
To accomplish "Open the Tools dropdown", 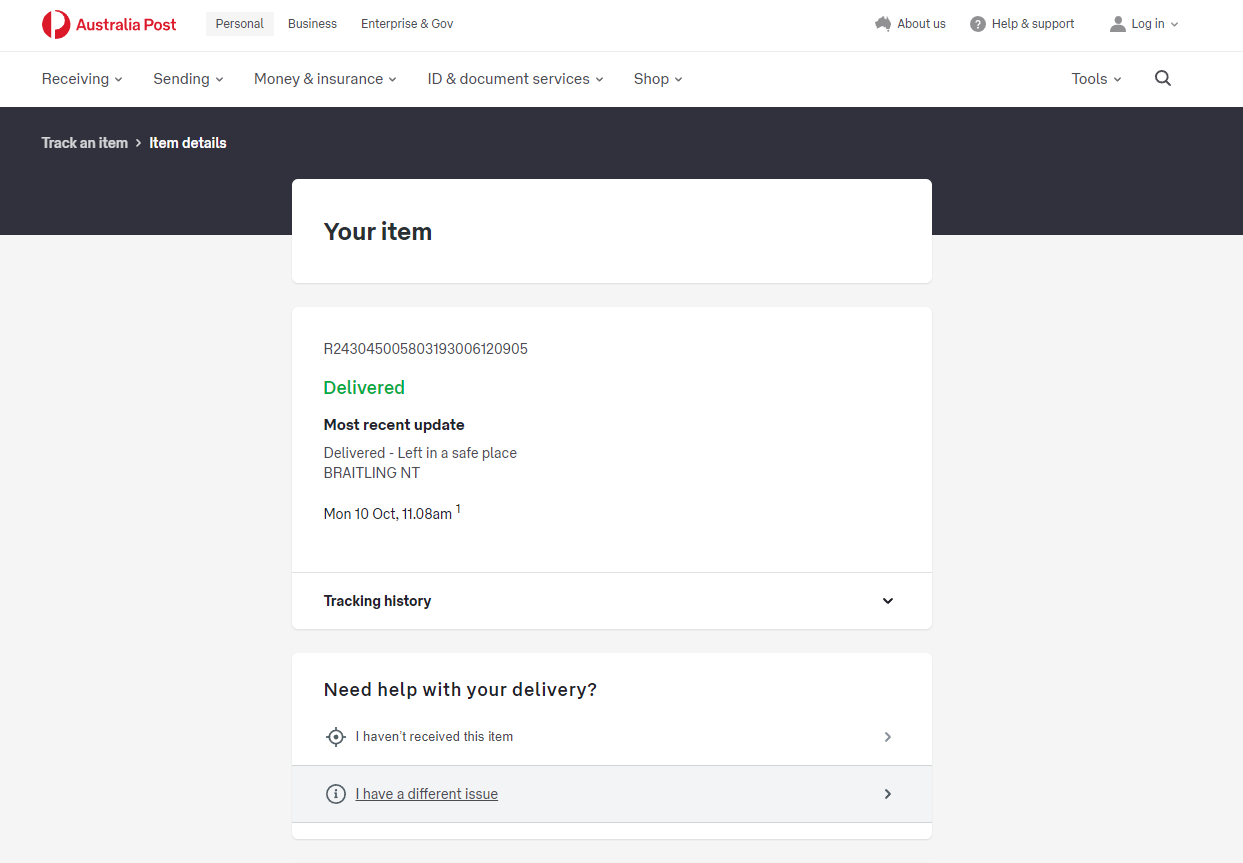I will tap(1096, 79).
